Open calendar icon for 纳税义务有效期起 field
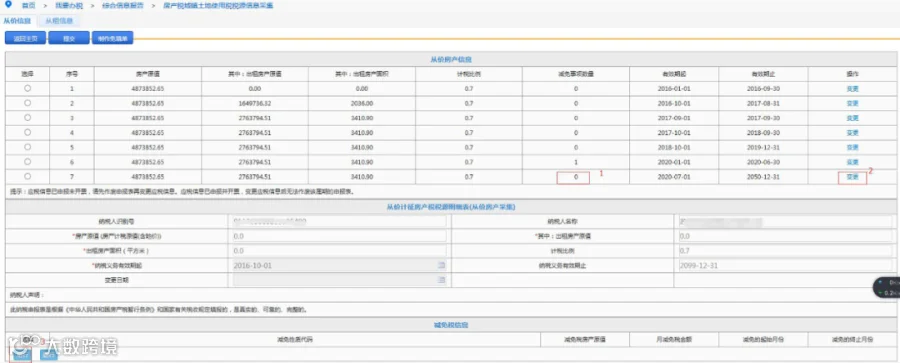900x363 pixels. [441, 265]
